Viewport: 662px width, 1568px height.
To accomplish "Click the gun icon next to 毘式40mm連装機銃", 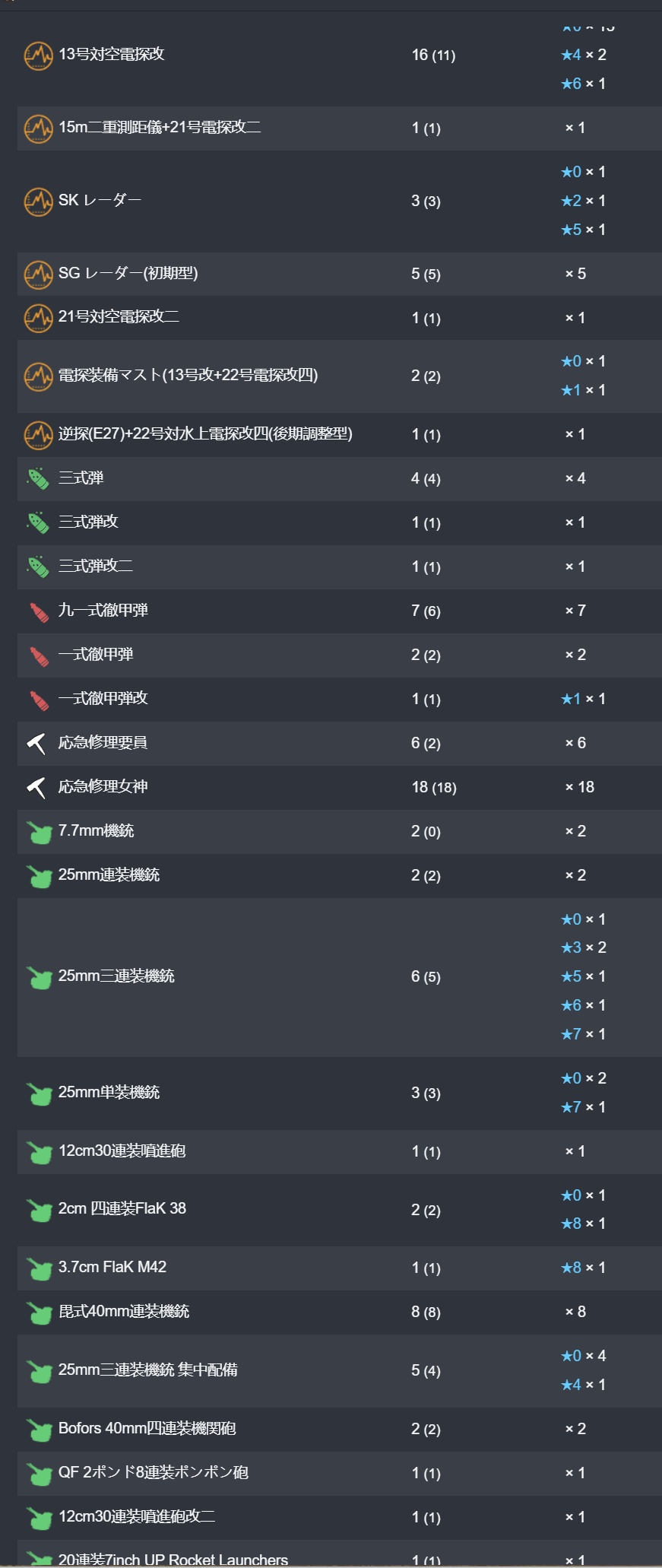I will click(39, 1312).
